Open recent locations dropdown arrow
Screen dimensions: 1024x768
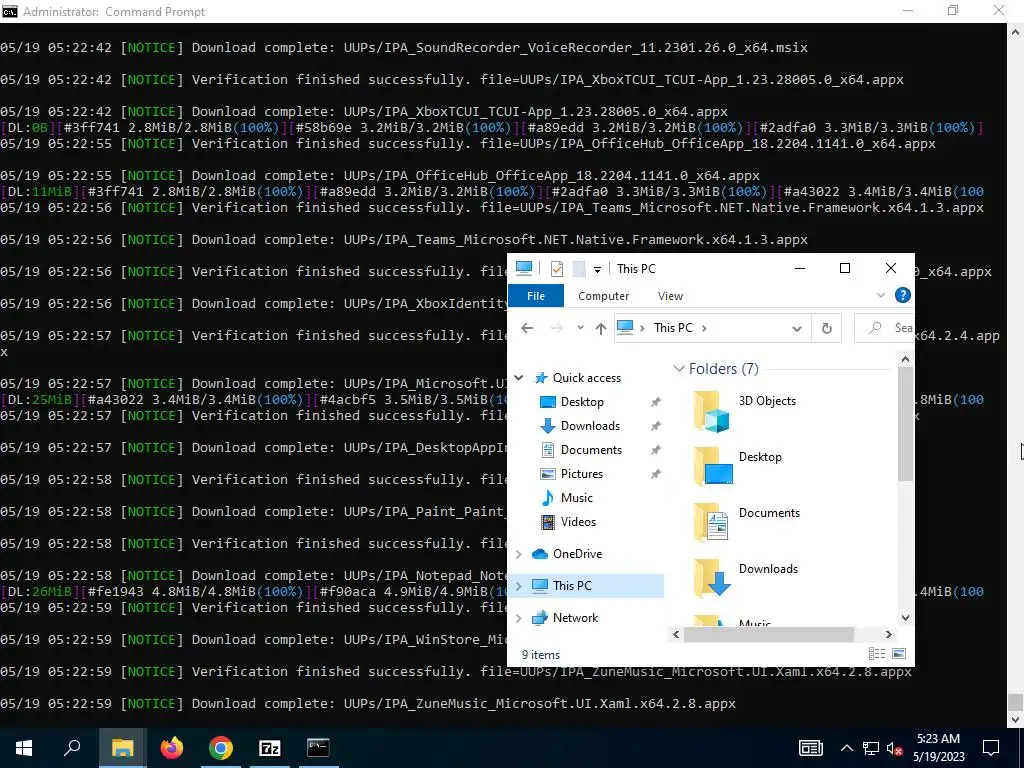pos(580,328)
